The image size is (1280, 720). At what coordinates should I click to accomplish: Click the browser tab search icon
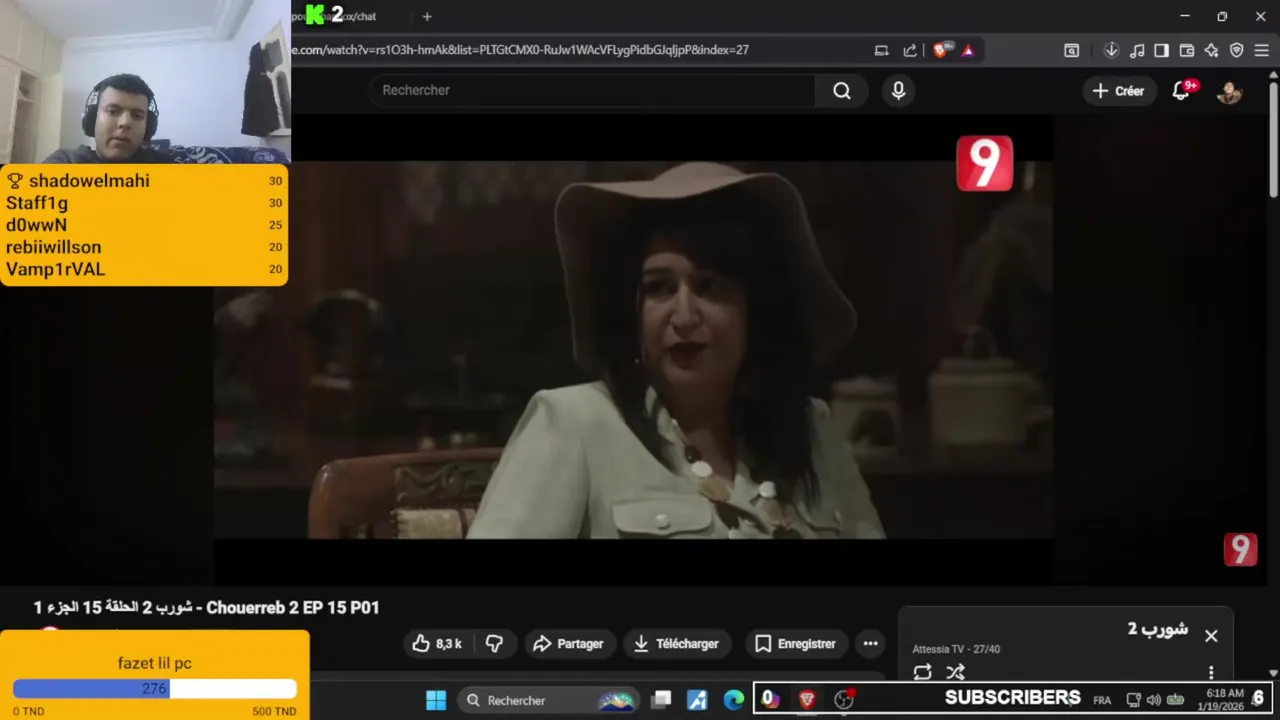click(1071, 50)
